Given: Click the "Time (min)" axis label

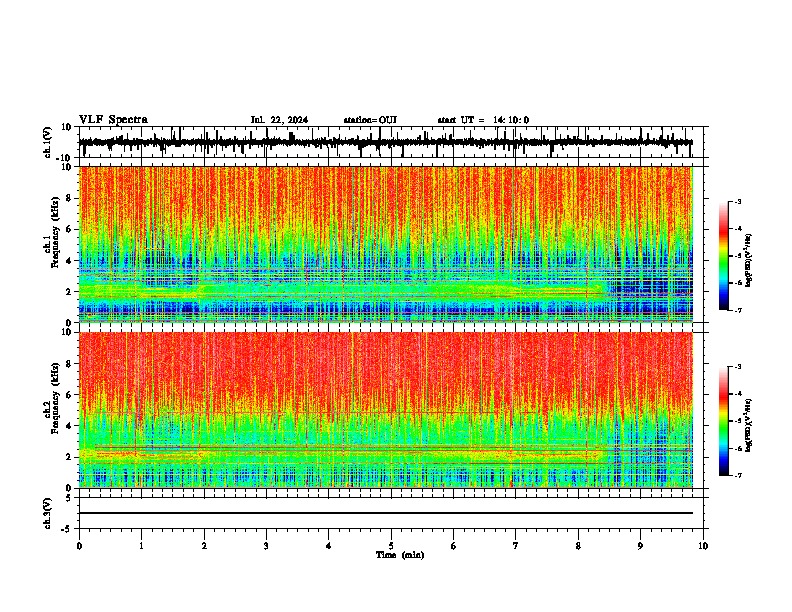Looking at the screenshot, I should 400,555.
